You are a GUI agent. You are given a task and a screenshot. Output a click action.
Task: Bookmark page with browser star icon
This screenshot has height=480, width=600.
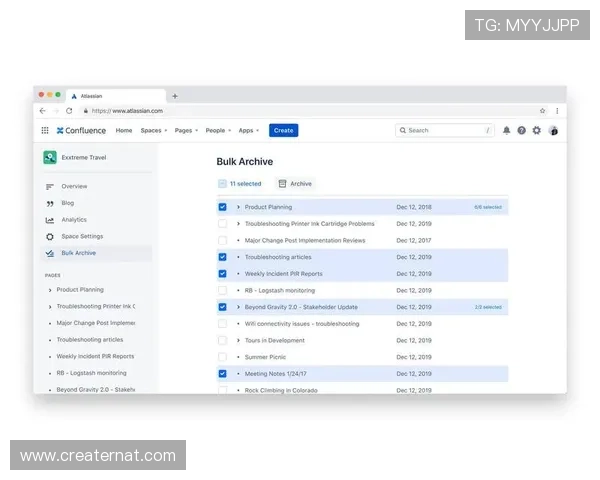(543, 111)
